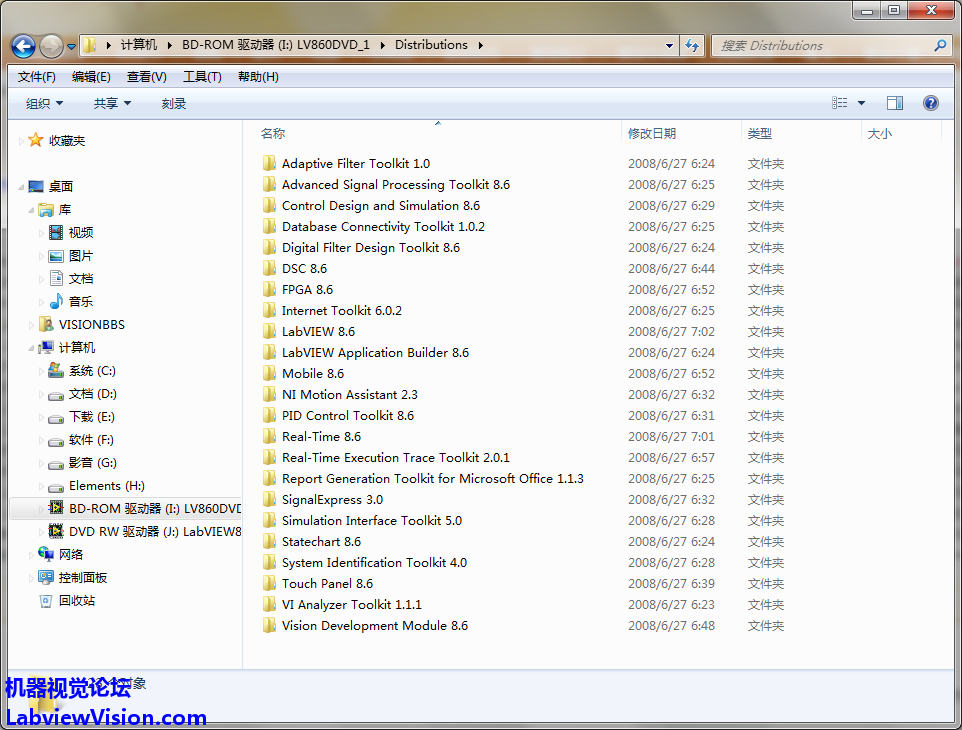Viewport: 962px width, 730px height.
Task: Select the 视频 library icon
Action: 56,232
